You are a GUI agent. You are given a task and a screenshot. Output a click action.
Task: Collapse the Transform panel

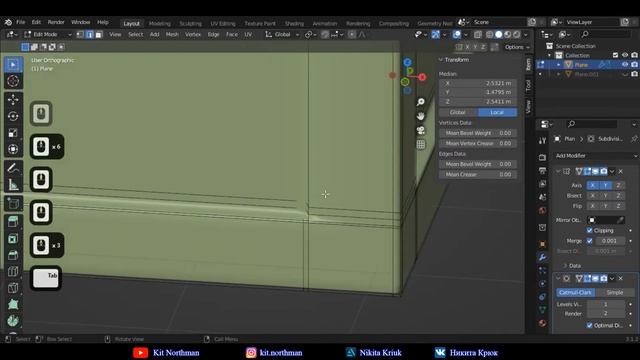point(441,60)
